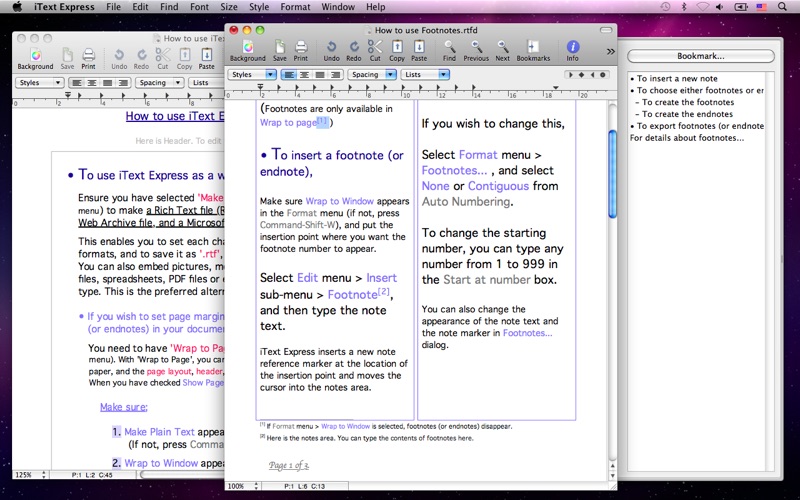Click Bluetooth icon in menu bar
This screenshot has height=500, width=800.
point(684,7)
